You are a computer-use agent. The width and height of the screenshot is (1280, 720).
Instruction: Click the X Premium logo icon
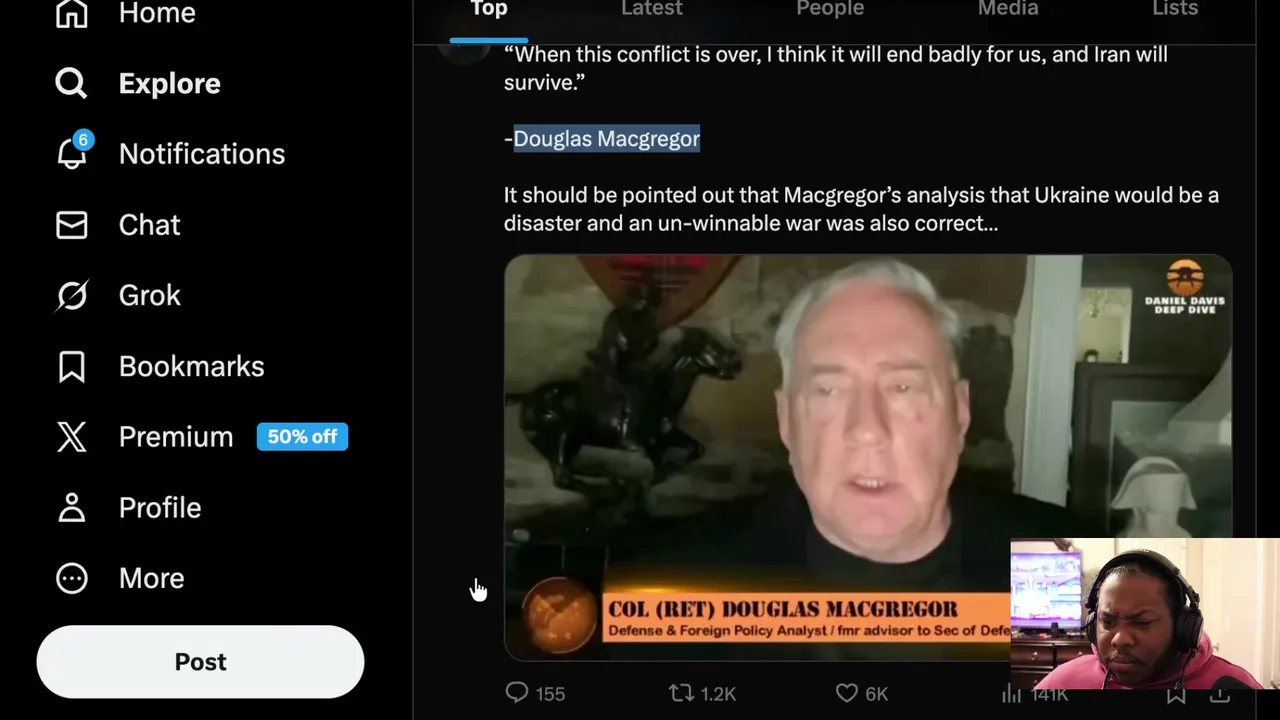[x=71, y=437]
